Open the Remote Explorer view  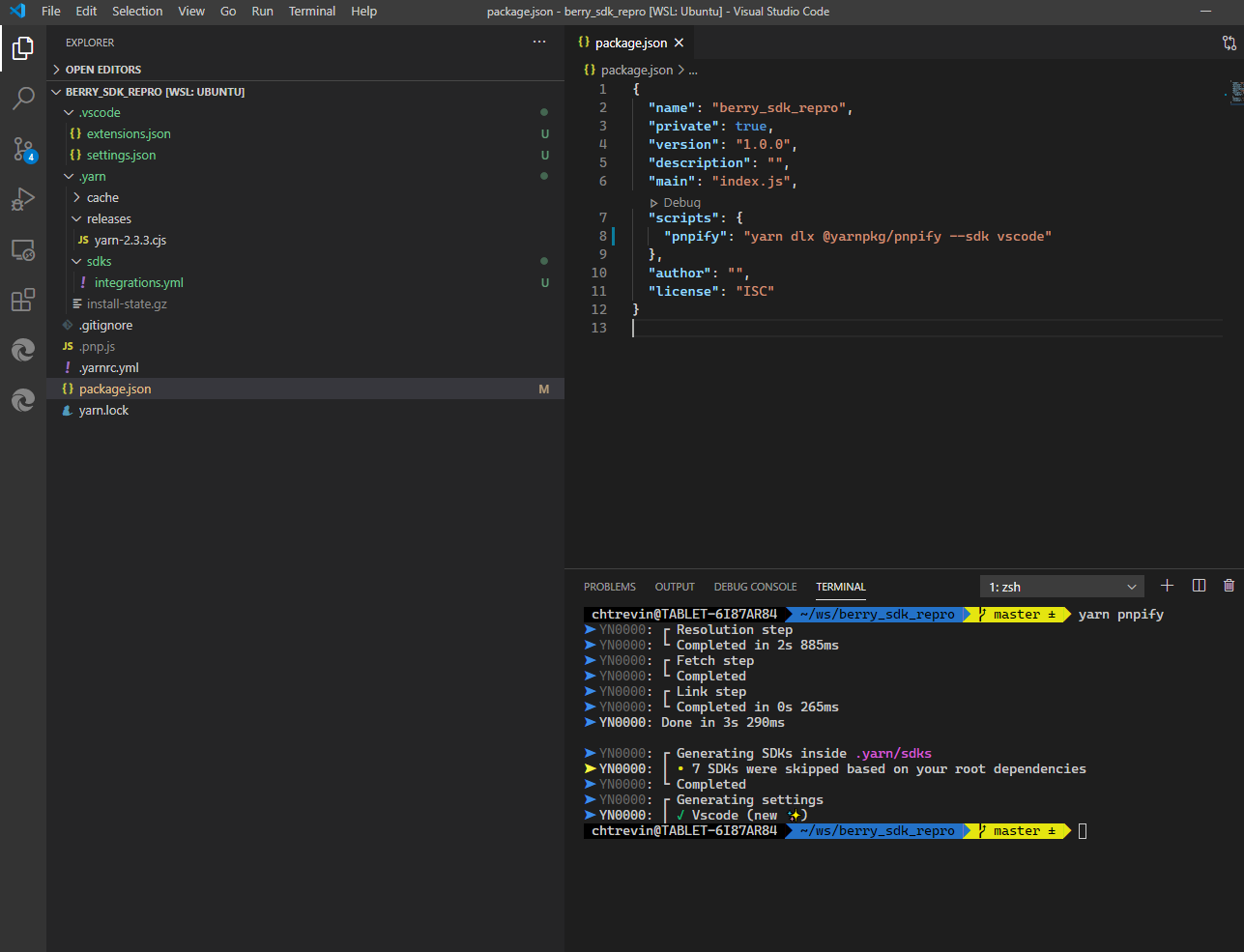(x=23, y=249)
